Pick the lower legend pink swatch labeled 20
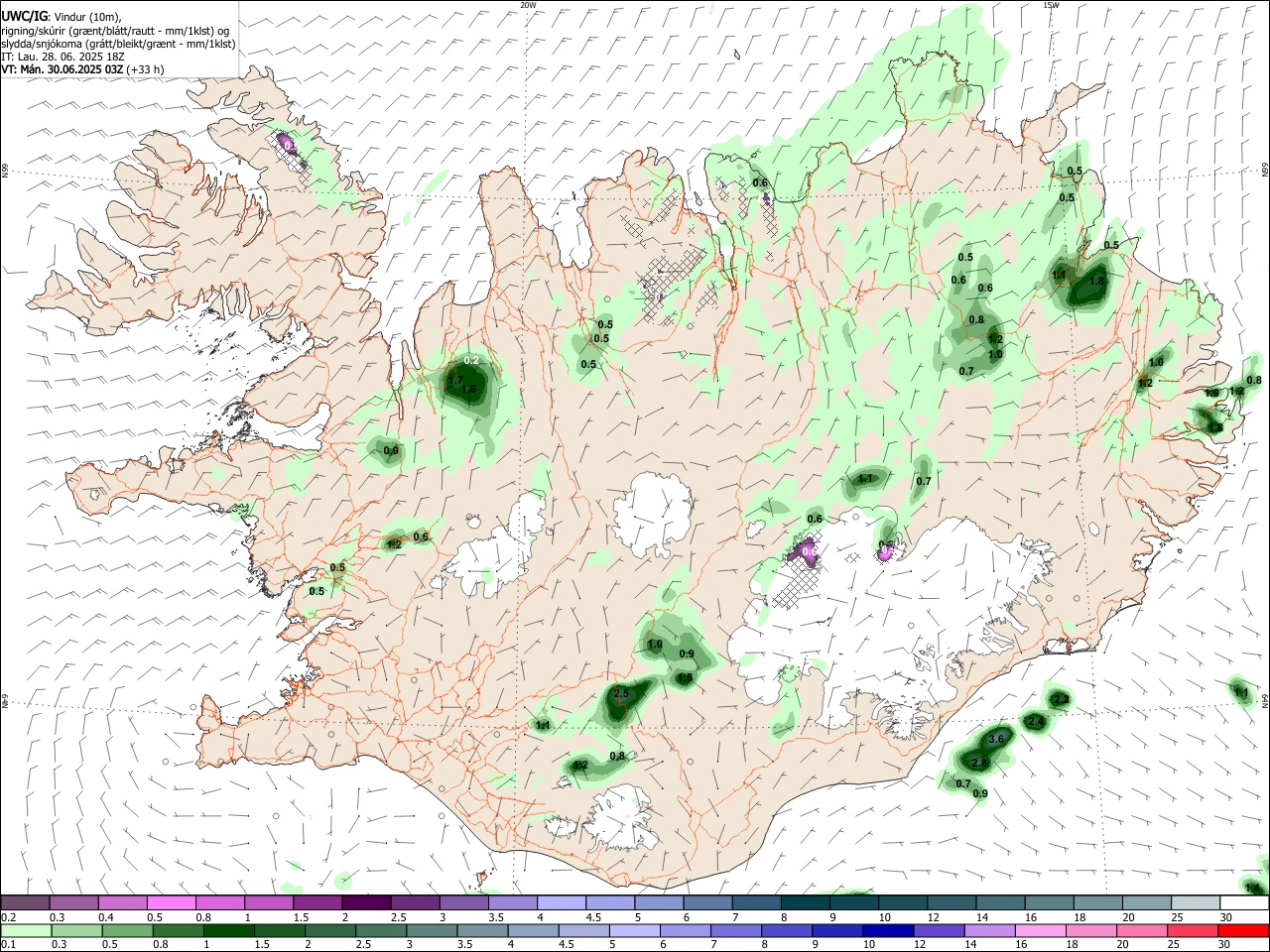The image size is (1270, 952). click(1140, 931)
